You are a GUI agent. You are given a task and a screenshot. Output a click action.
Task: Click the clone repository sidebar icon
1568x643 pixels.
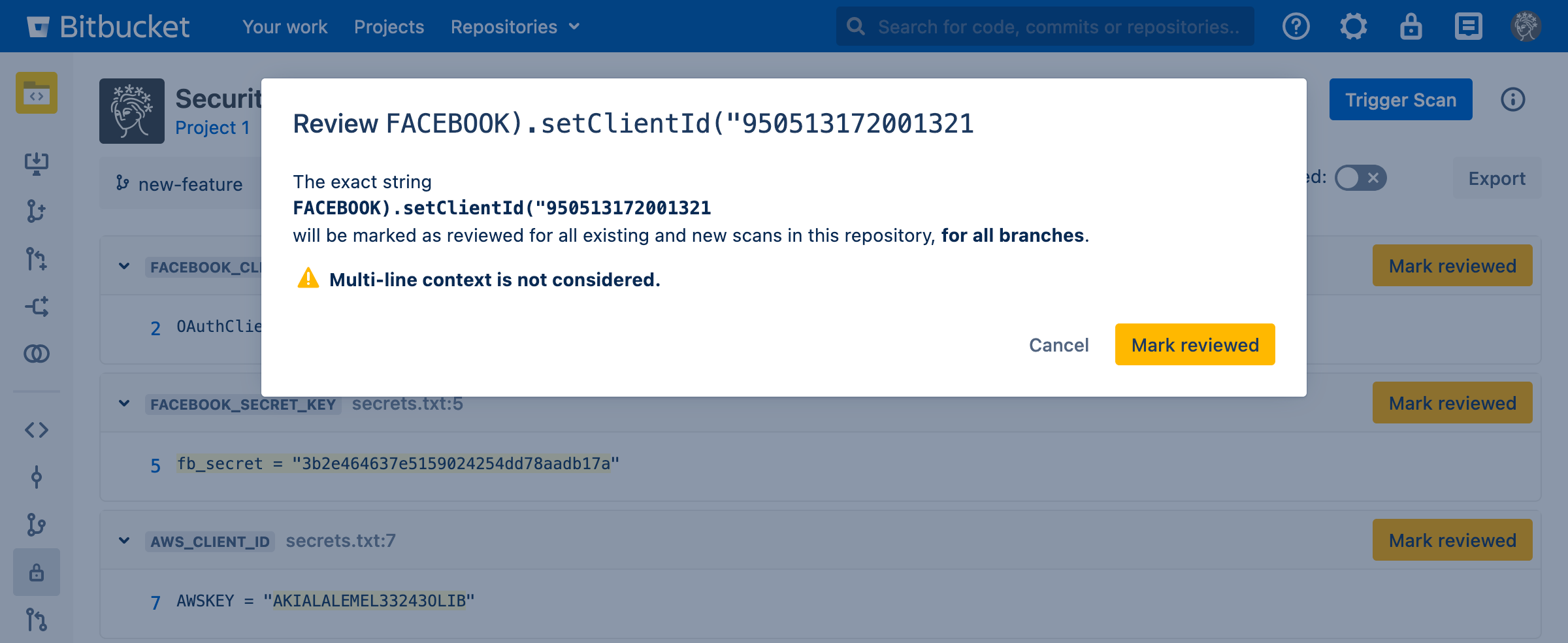pos(37,163)
